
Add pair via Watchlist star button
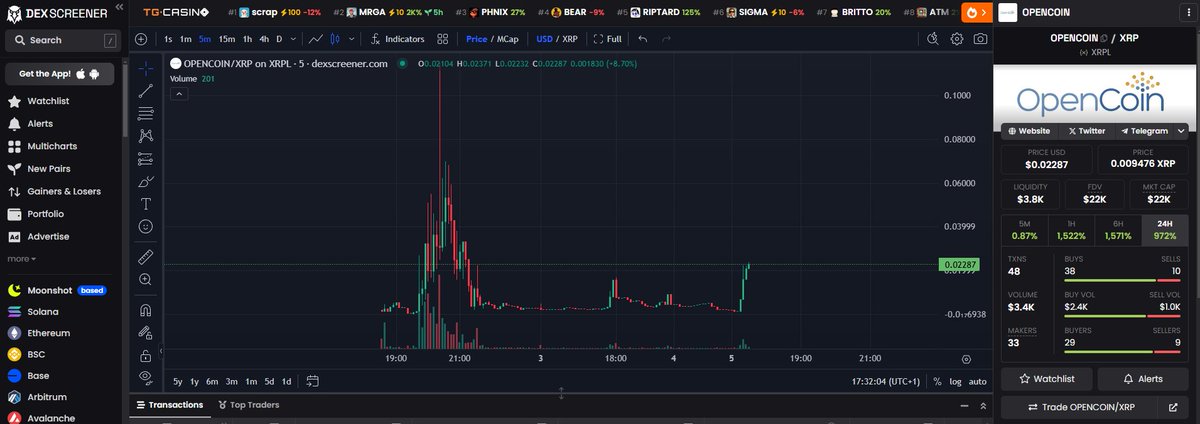coord(1046,379)
